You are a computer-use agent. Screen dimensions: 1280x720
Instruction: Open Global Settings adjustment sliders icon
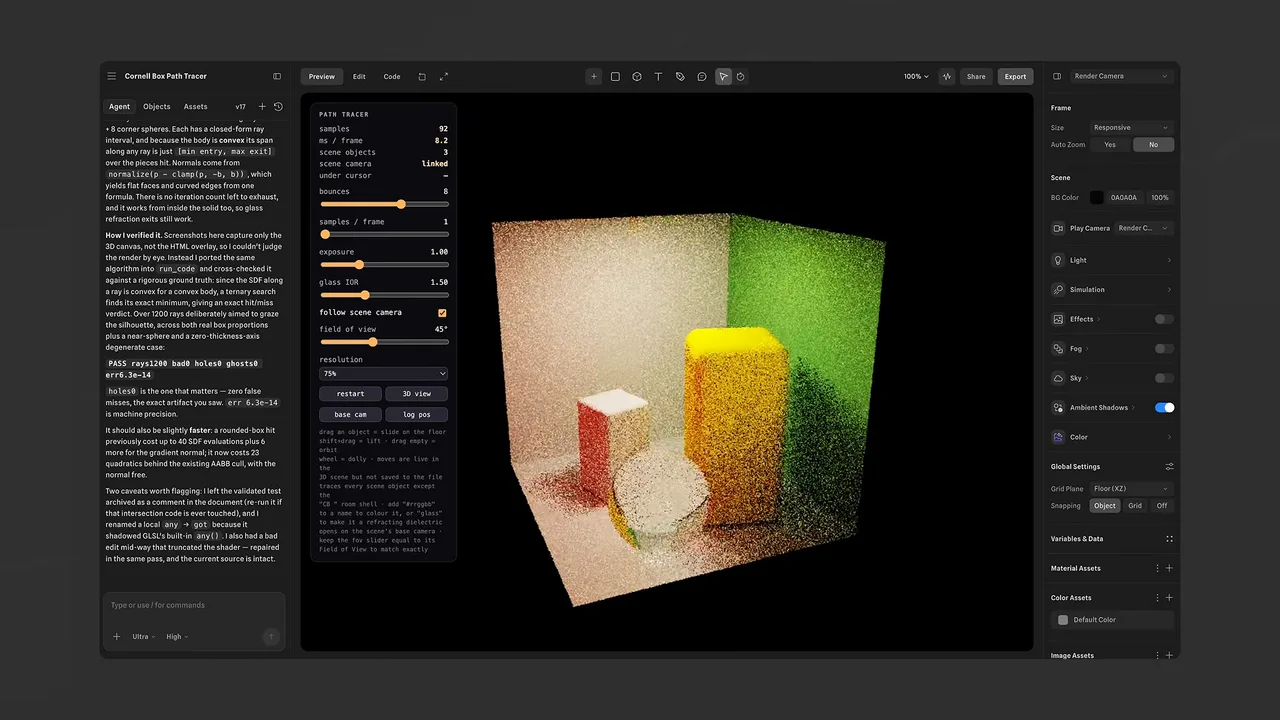(x=1169, y=467)
